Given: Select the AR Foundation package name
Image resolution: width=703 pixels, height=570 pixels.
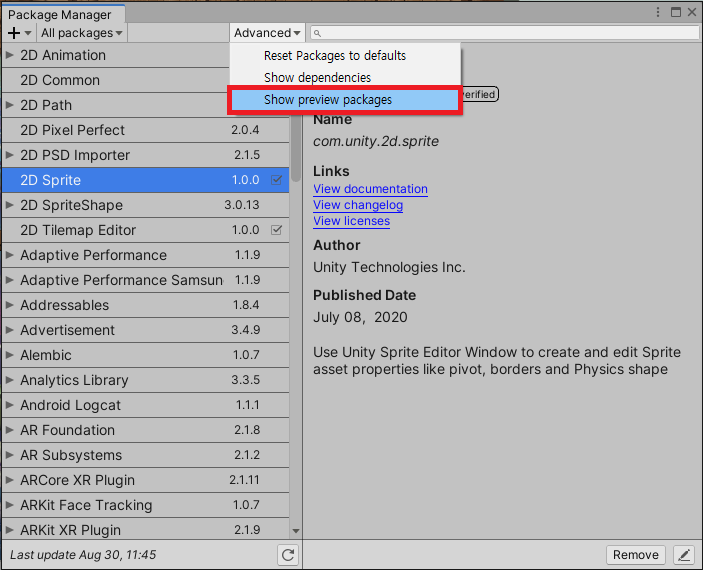Looking at the screenshot, I should tap(67, 430).
